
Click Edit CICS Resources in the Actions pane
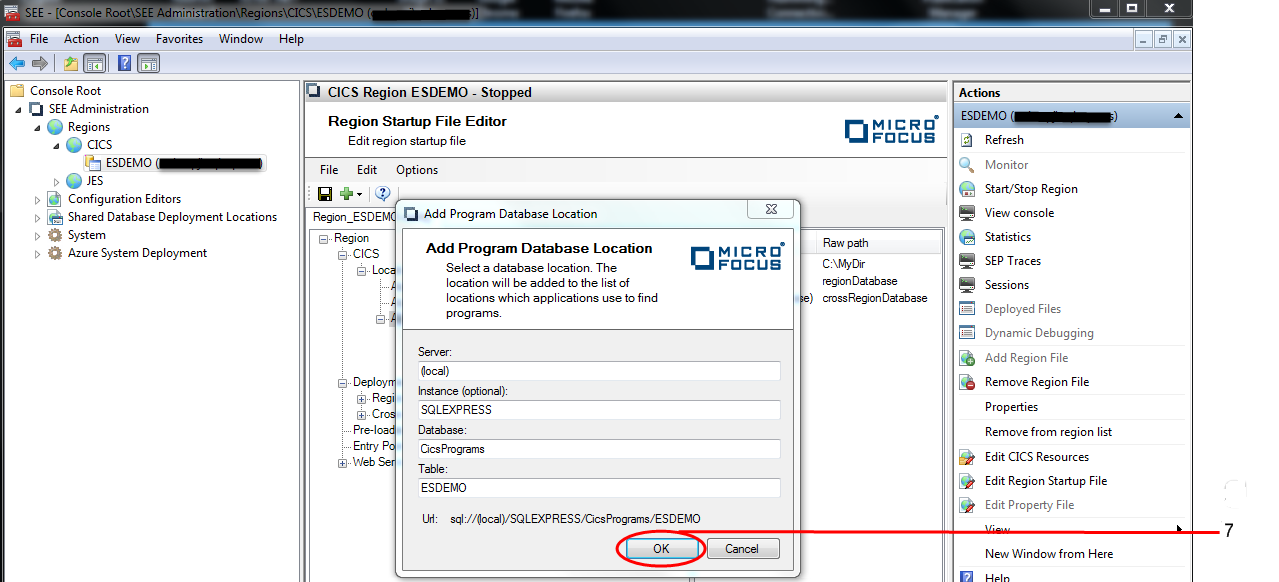1037,457
